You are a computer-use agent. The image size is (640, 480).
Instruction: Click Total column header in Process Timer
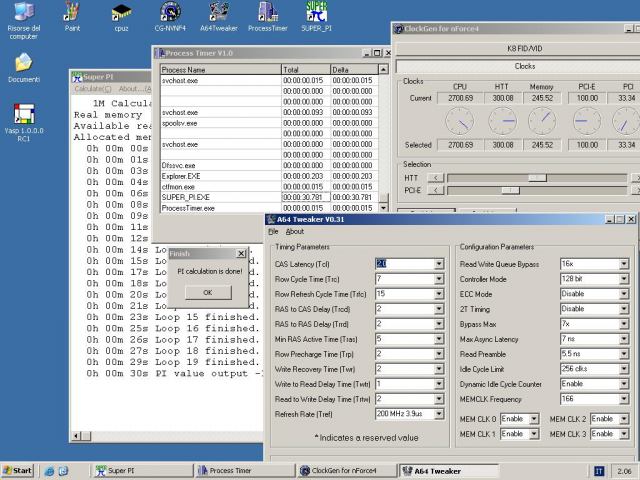(306, 70)
